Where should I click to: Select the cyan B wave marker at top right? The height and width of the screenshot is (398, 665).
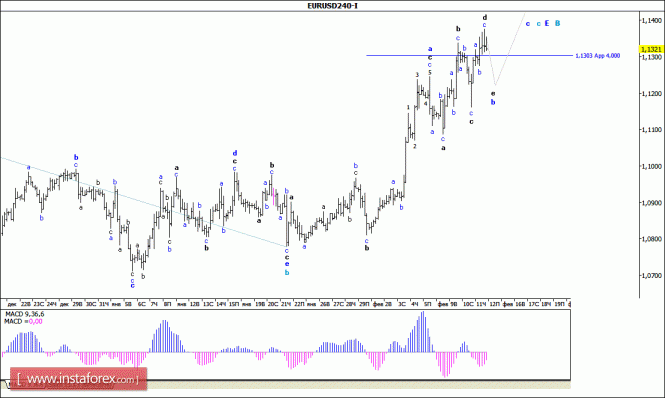(558, 23)
